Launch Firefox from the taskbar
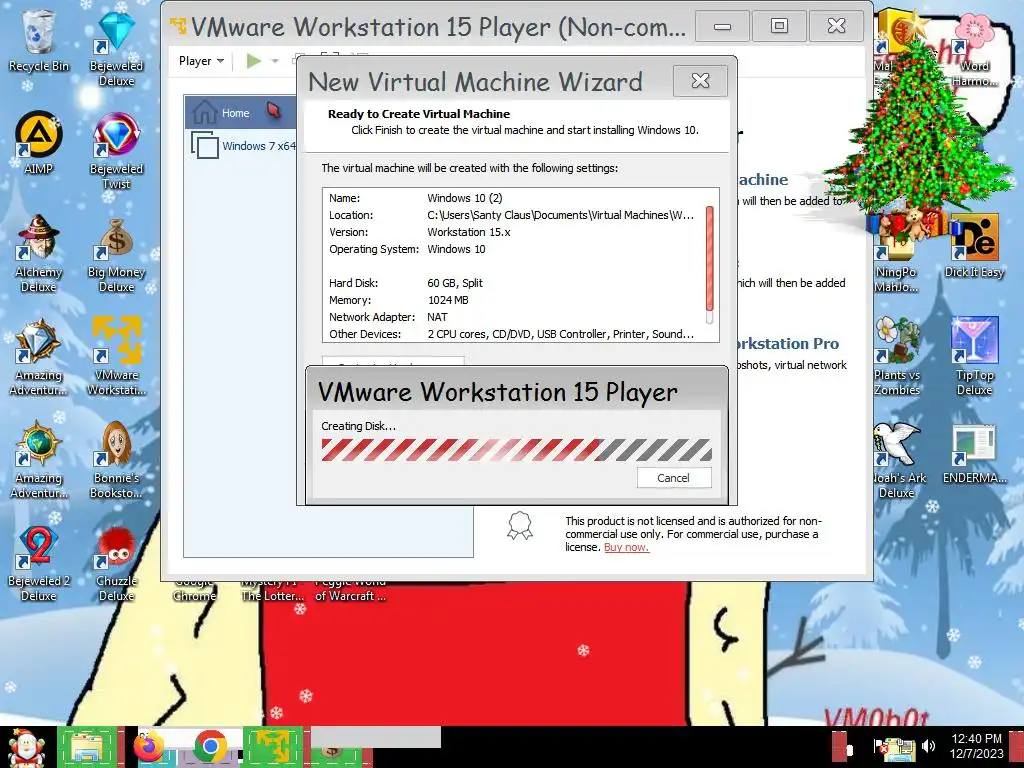This screenshot has width=1024, height=768. 149,747
